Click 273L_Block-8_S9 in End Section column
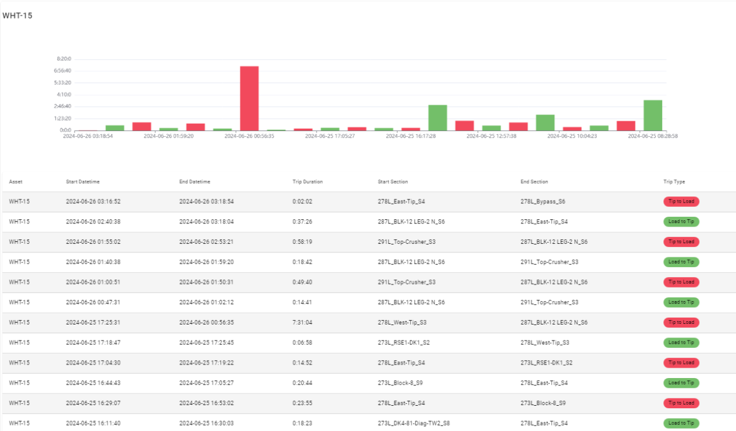 (543, 403)
